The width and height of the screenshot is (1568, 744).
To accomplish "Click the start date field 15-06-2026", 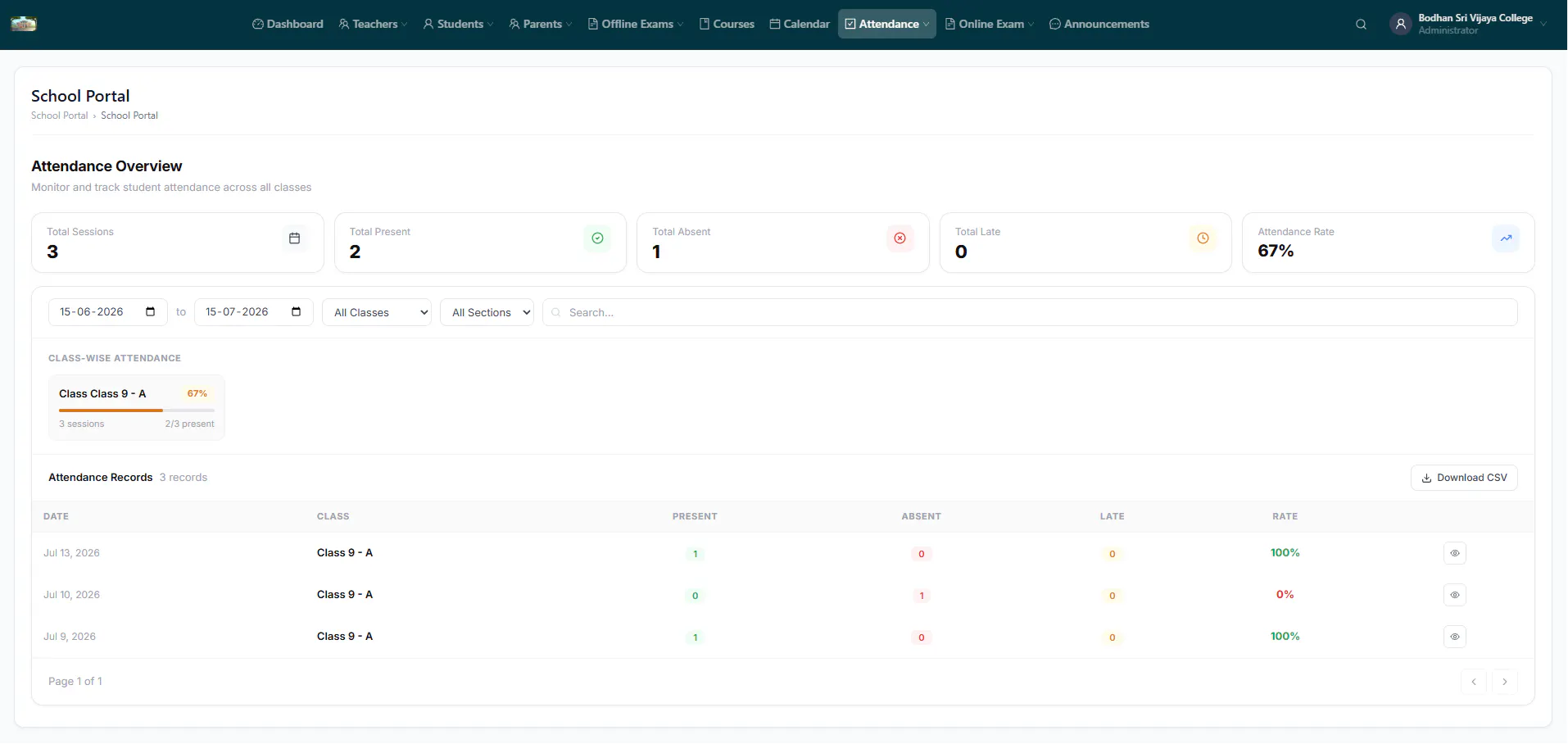I will click(108, 312).
